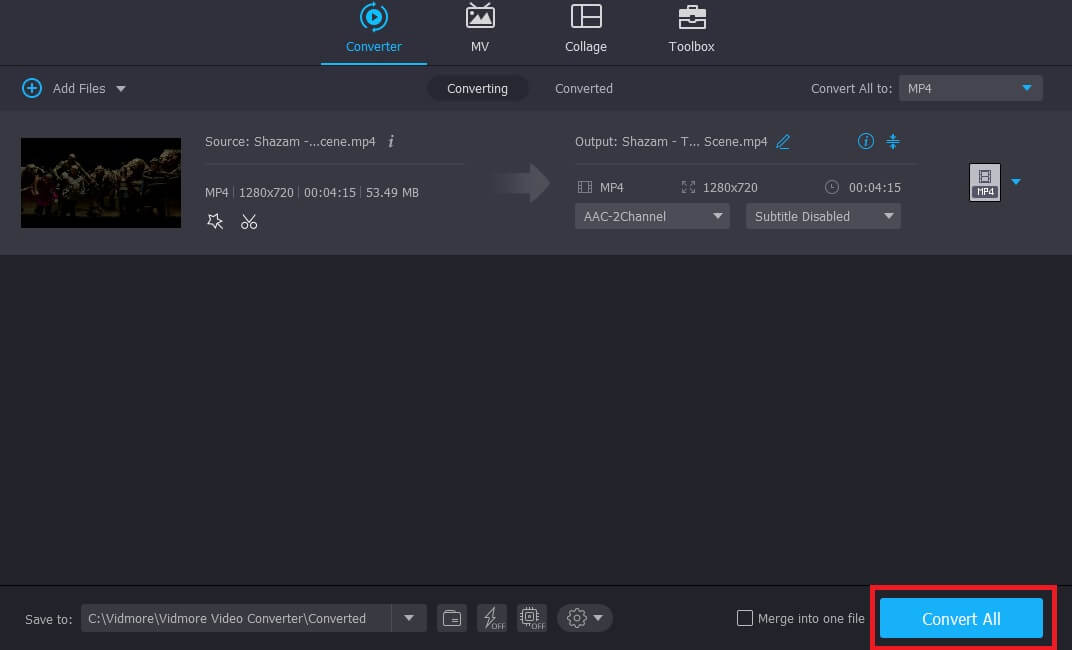Click the info icon beside the source file name

tap(390, 141)
